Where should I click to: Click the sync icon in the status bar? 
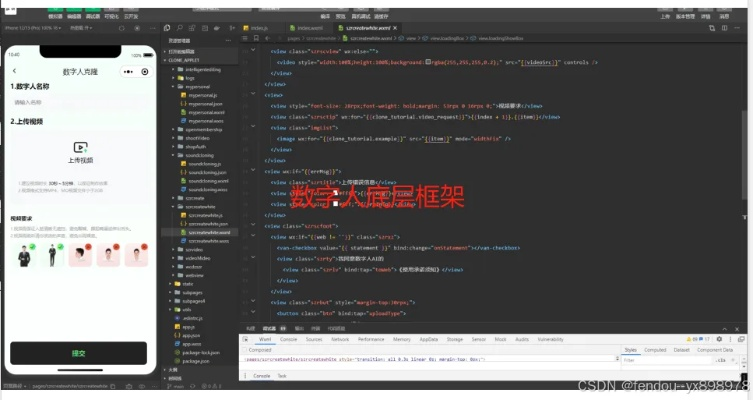pos(193,386)
